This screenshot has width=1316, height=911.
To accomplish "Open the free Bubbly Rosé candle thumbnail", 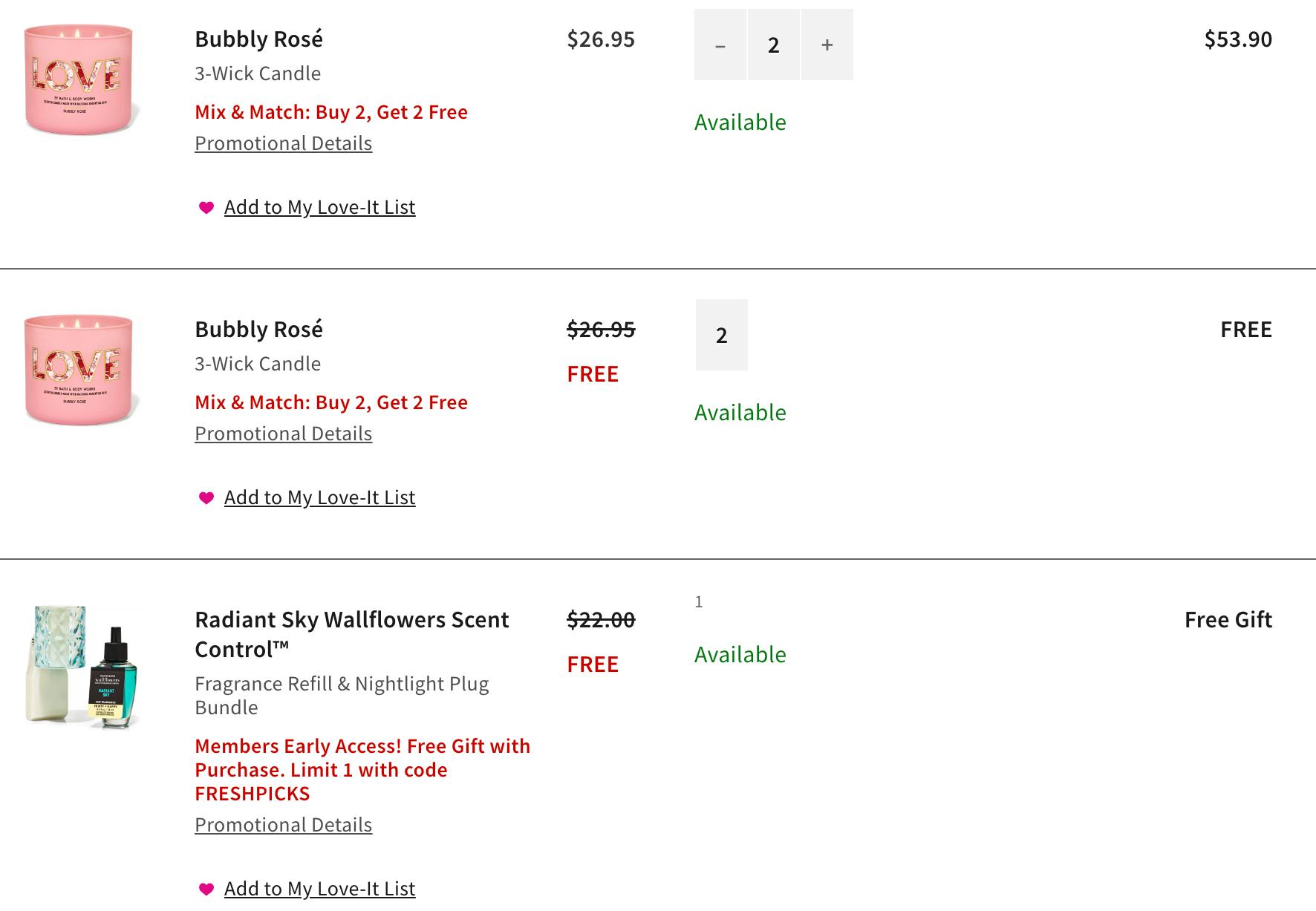I will (x=79, y=370).
